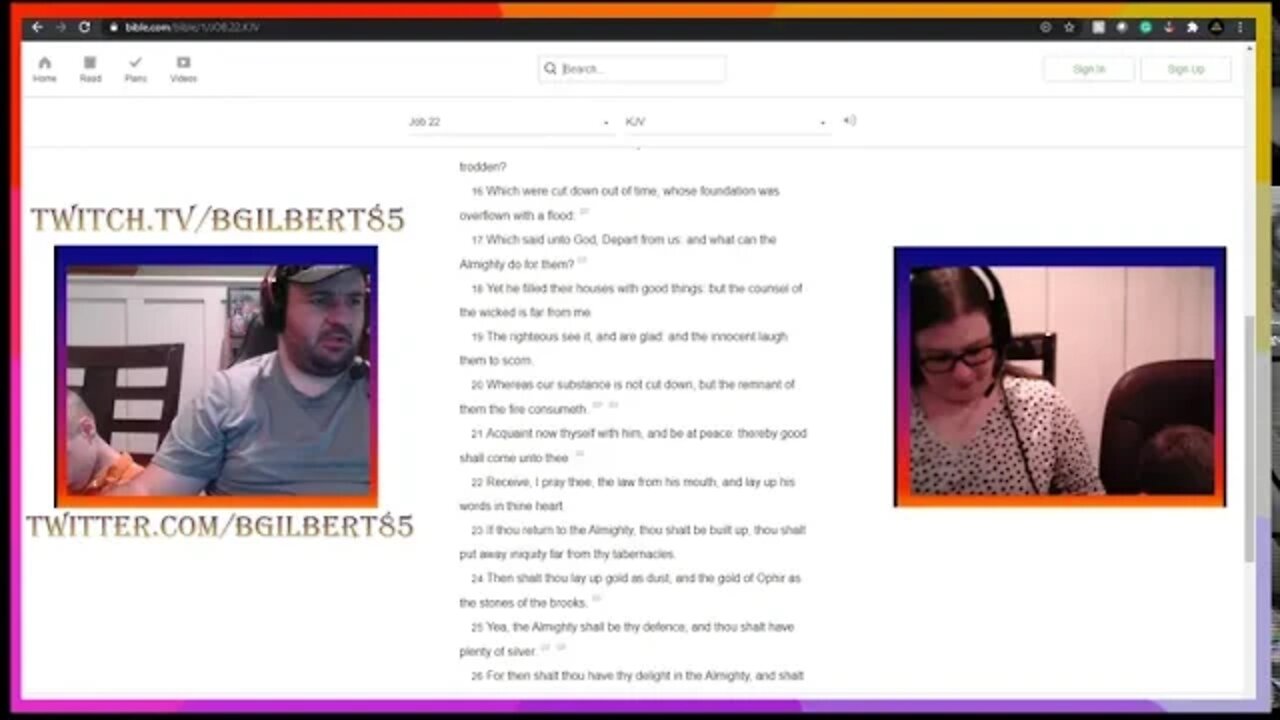Click verse 26 "For then shalt thou have"
1280x720 pixels.
[x=631, y=676]
